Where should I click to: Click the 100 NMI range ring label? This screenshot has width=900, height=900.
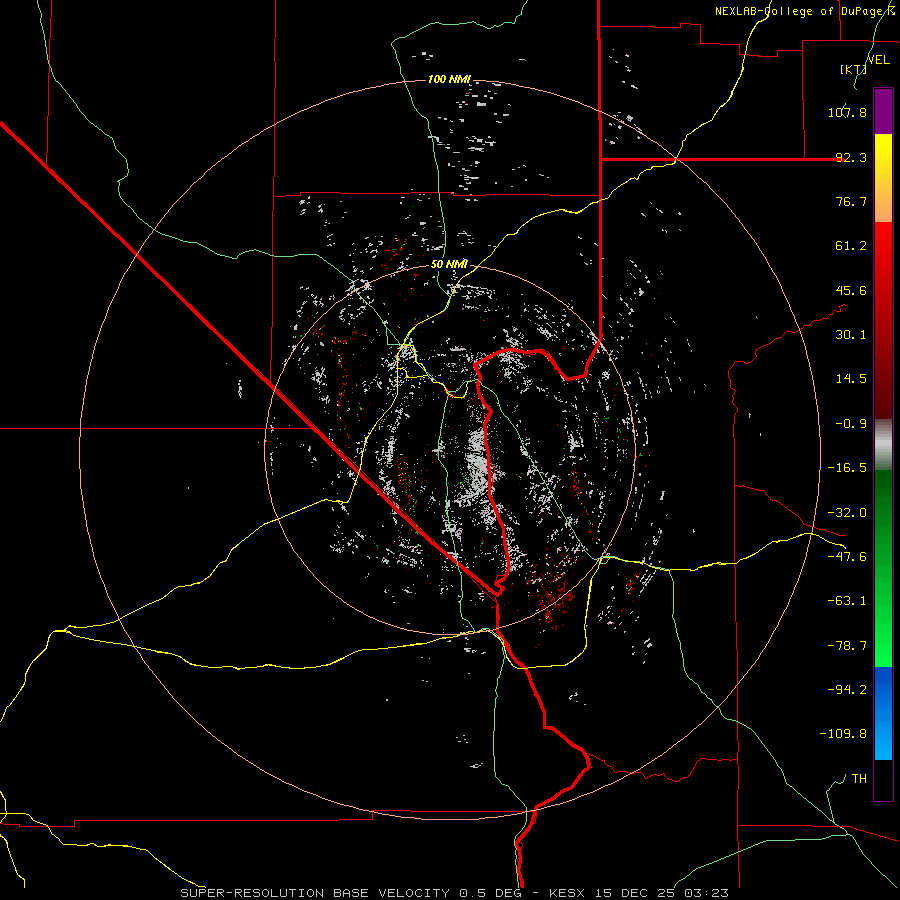[x=449, y=79]
